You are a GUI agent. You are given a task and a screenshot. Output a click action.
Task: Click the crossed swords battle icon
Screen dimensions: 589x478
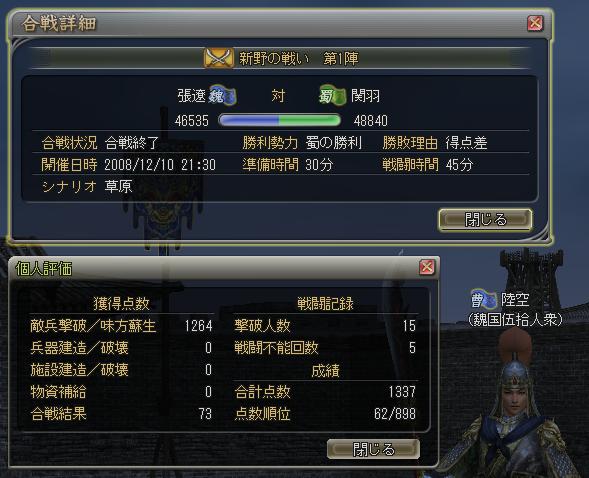point(218,58)
